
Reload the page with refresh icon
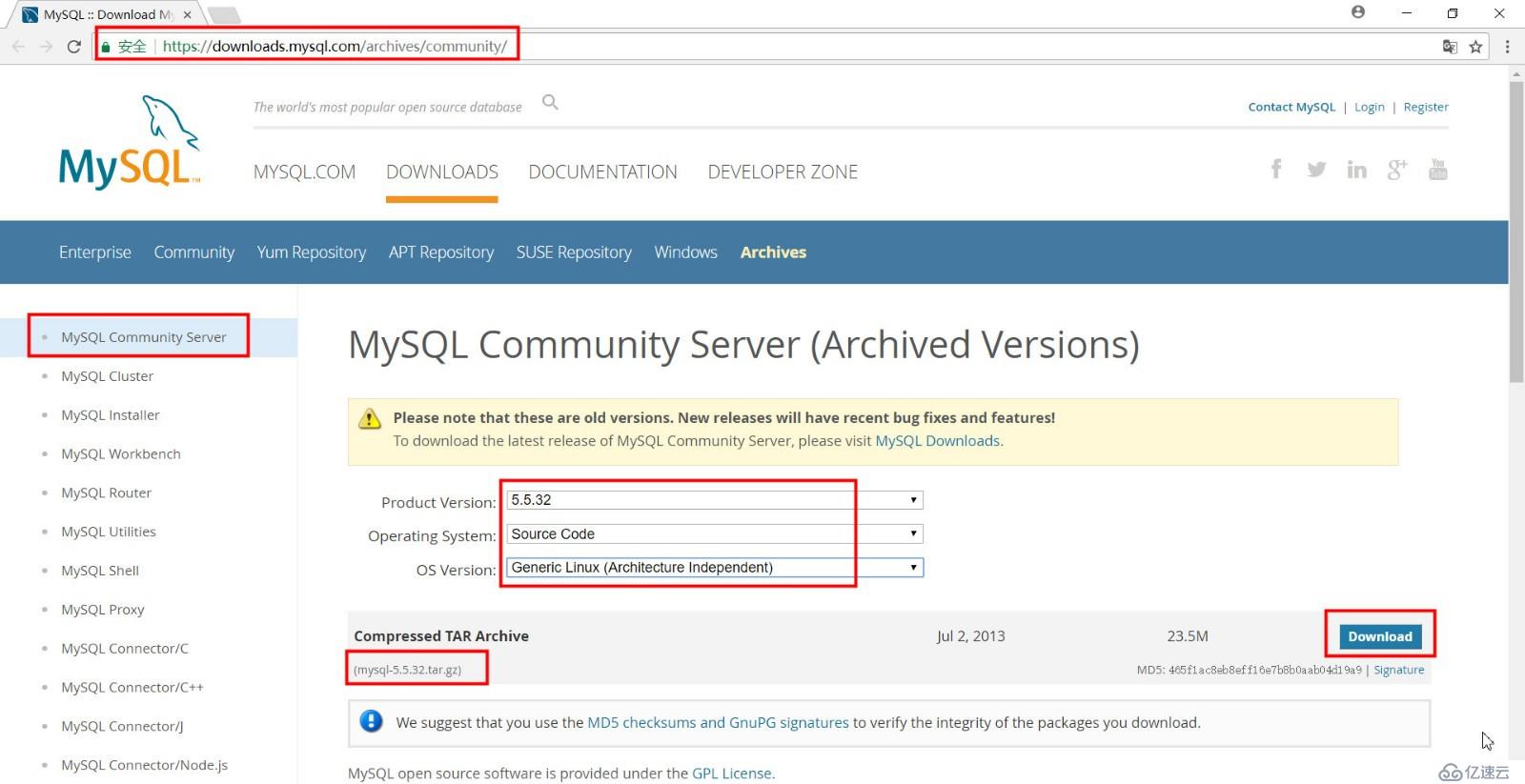click(x=73, y=46)
